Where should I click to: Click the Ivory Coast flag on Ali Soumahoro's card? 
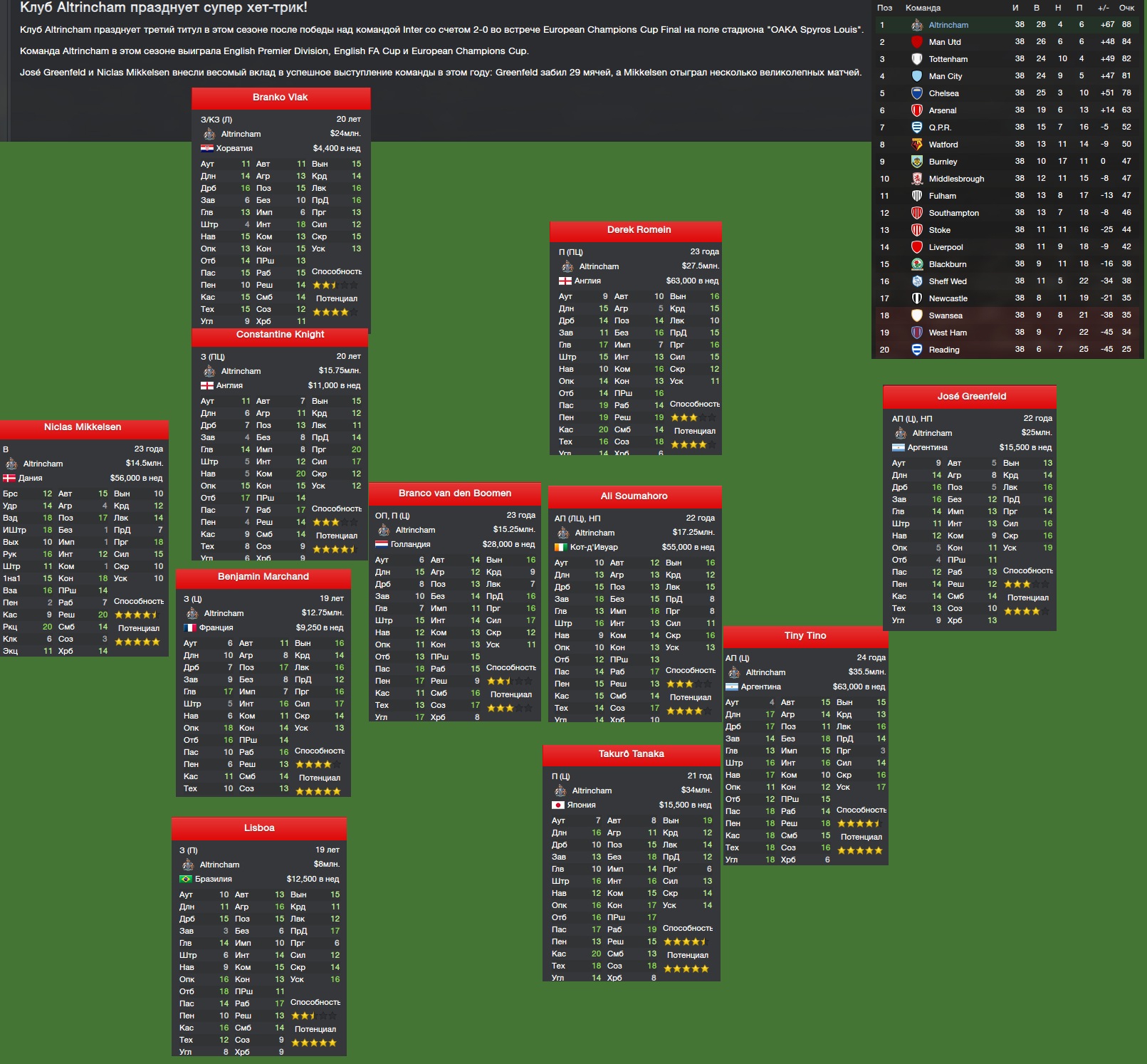click(561, 547)
